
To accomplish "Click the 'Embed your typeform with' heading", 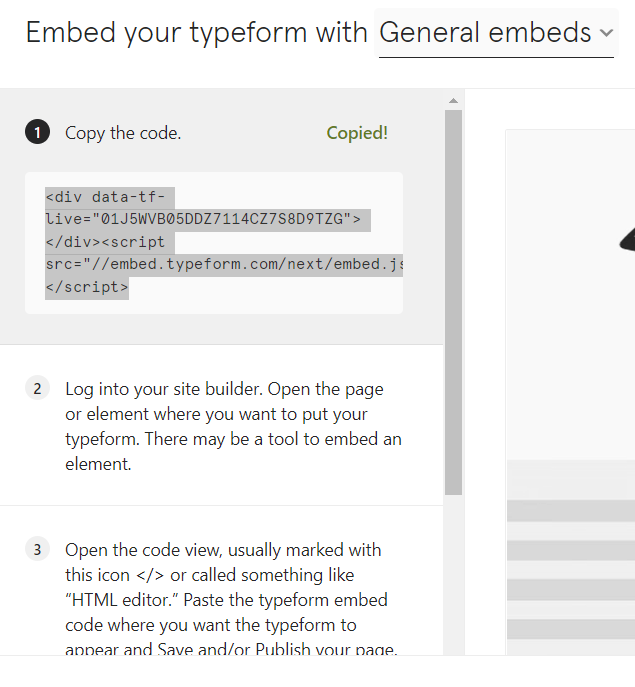I will coord(196,33).
